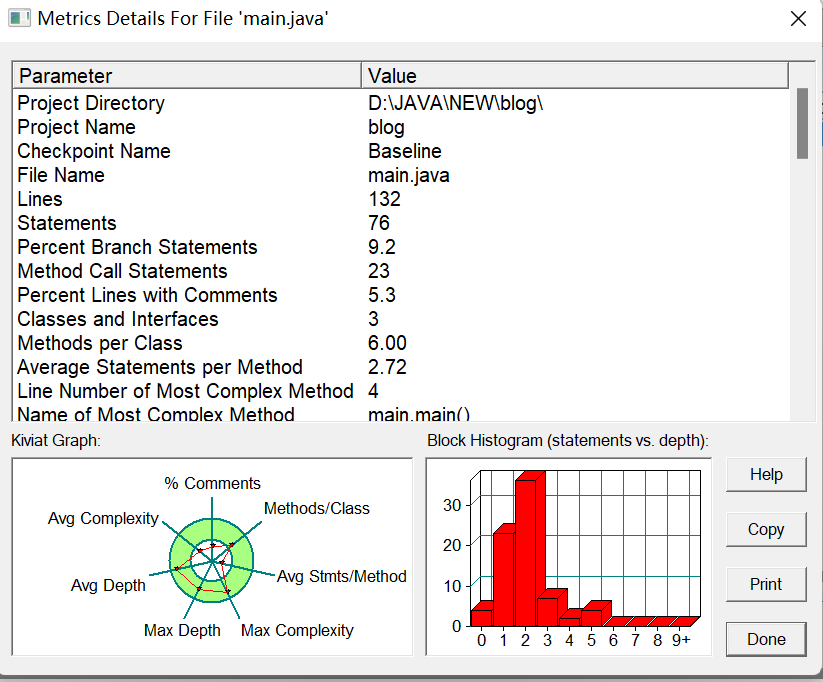Click the Avg Complexity label in Kiviat graph
The width and height of the screenshot is (823, 682).
coord(103,519)
